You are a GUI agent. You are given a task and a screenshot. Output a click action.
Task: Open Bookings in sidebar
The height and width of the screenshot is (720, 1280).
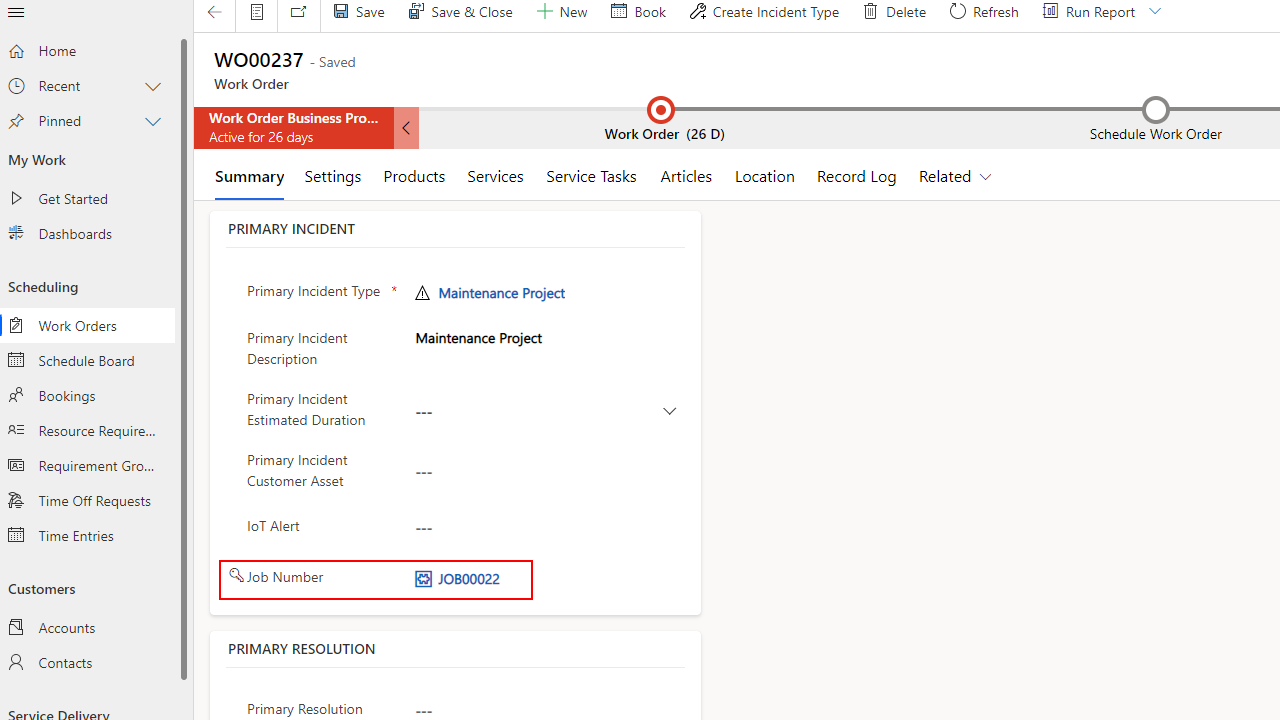tap(88, 396)
